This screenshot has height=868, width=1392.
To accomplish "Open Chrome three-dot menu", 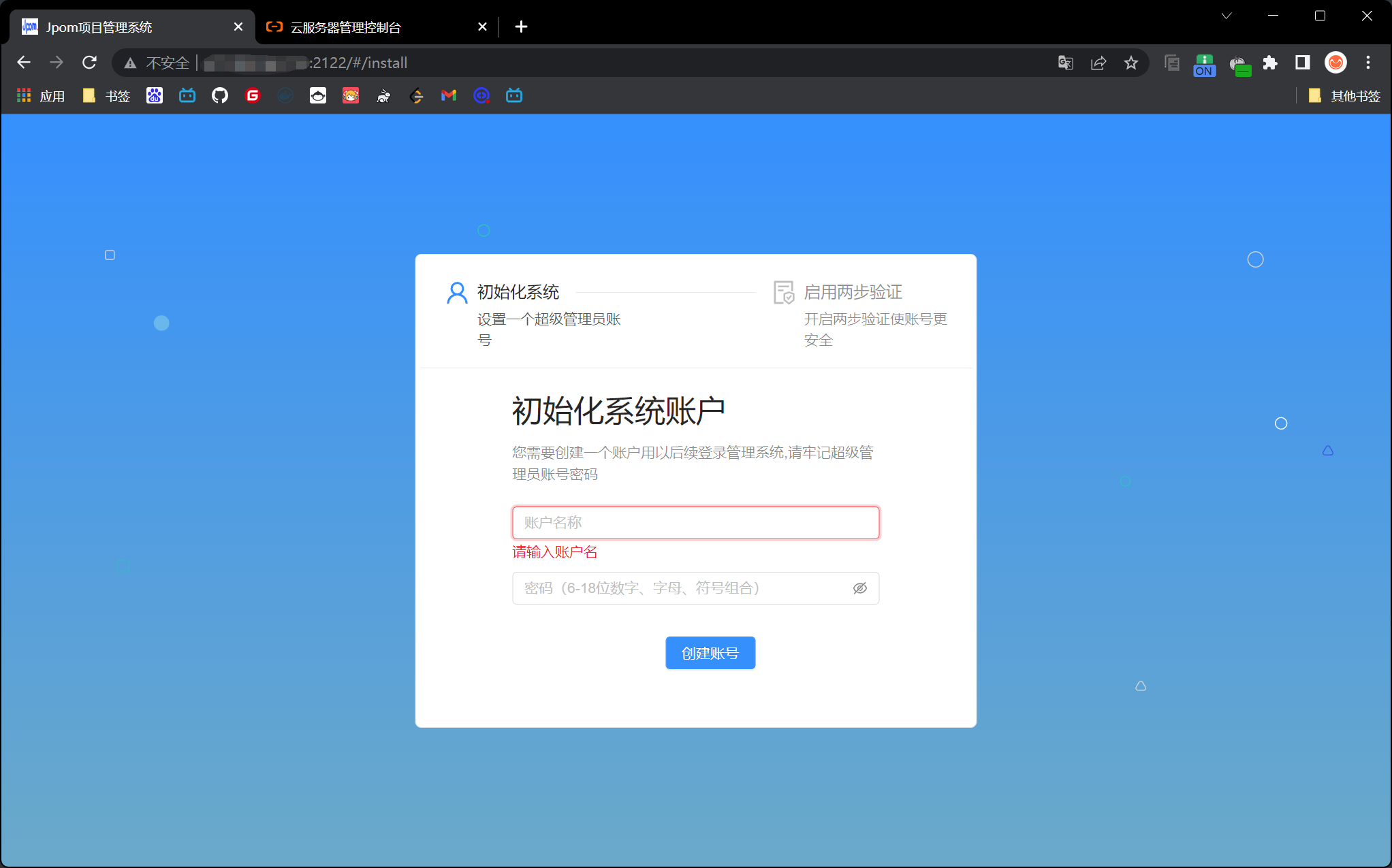I will tap(1368, 63).
